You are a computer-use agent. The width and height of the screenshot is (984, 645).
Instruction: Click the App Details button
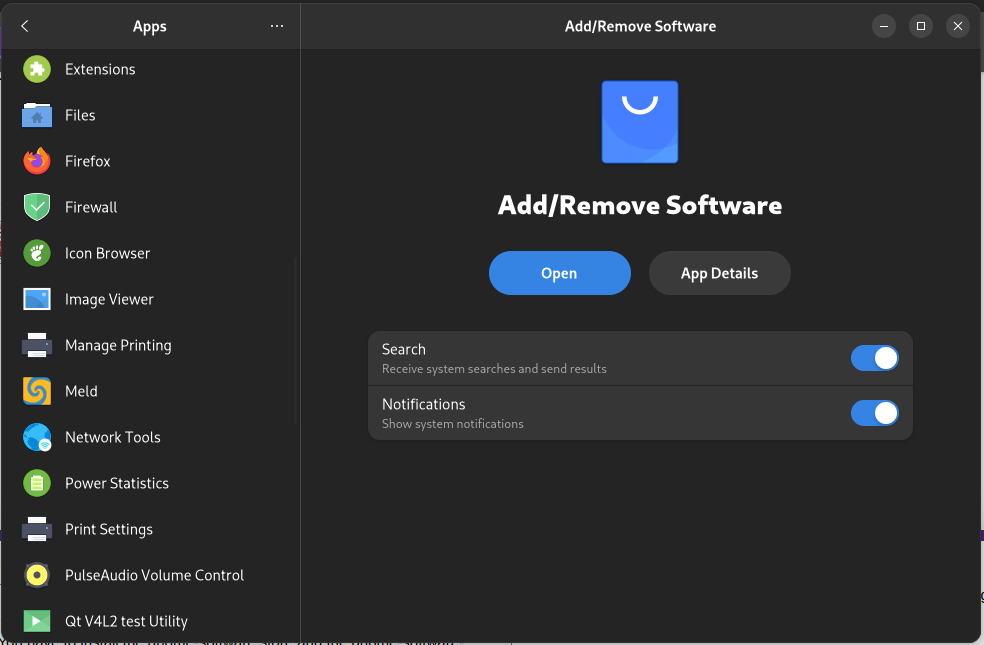(719, 273)
